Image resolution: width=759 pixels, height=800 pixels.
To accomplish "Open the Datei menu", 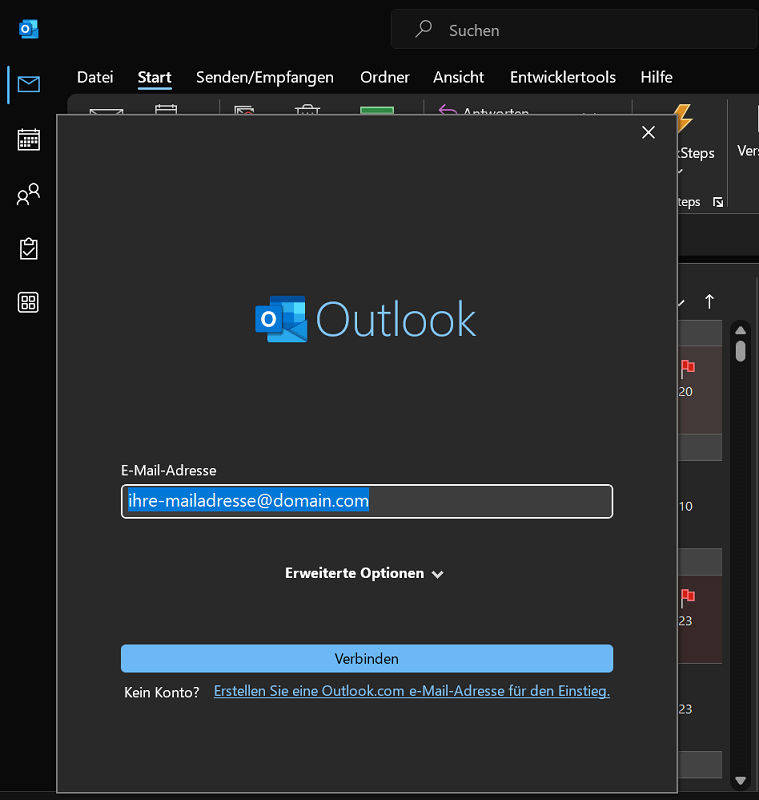I will (95, 77).
